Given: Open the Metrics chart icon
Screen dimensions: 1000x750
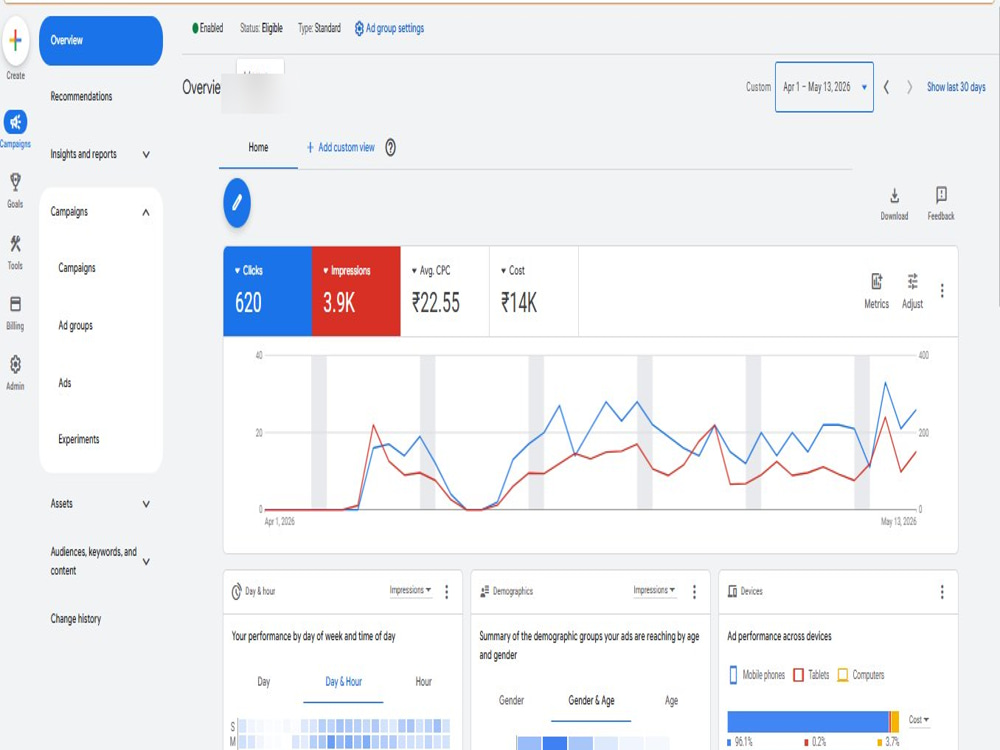Looking at the screenshot, I should click(x=876, y=281).
